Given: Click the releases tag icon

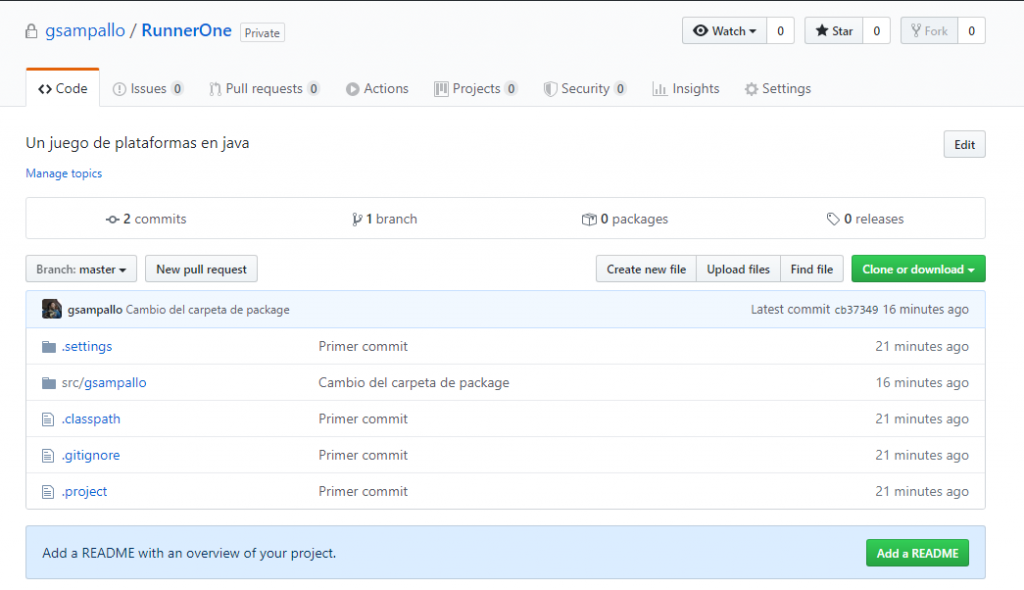Looking at the screenshot, I should (833, 220).
